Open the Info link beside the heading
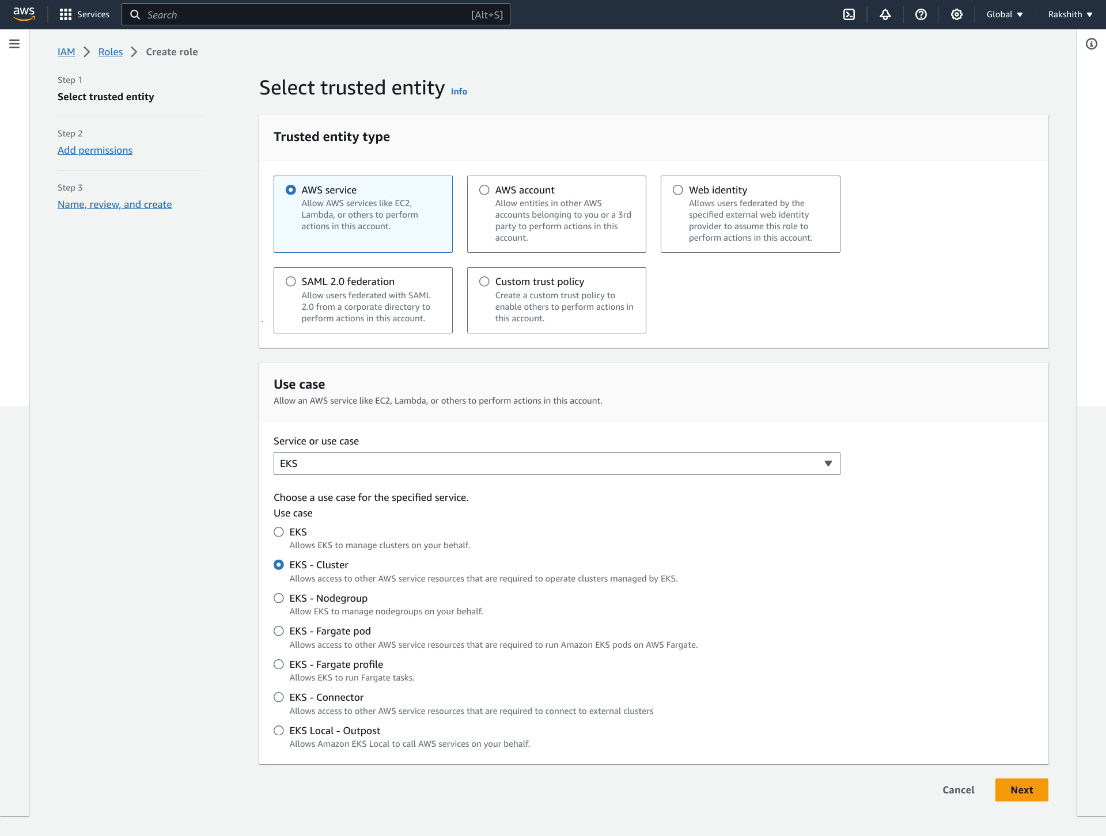This screenshot has height=836, width=1106. 458,91
